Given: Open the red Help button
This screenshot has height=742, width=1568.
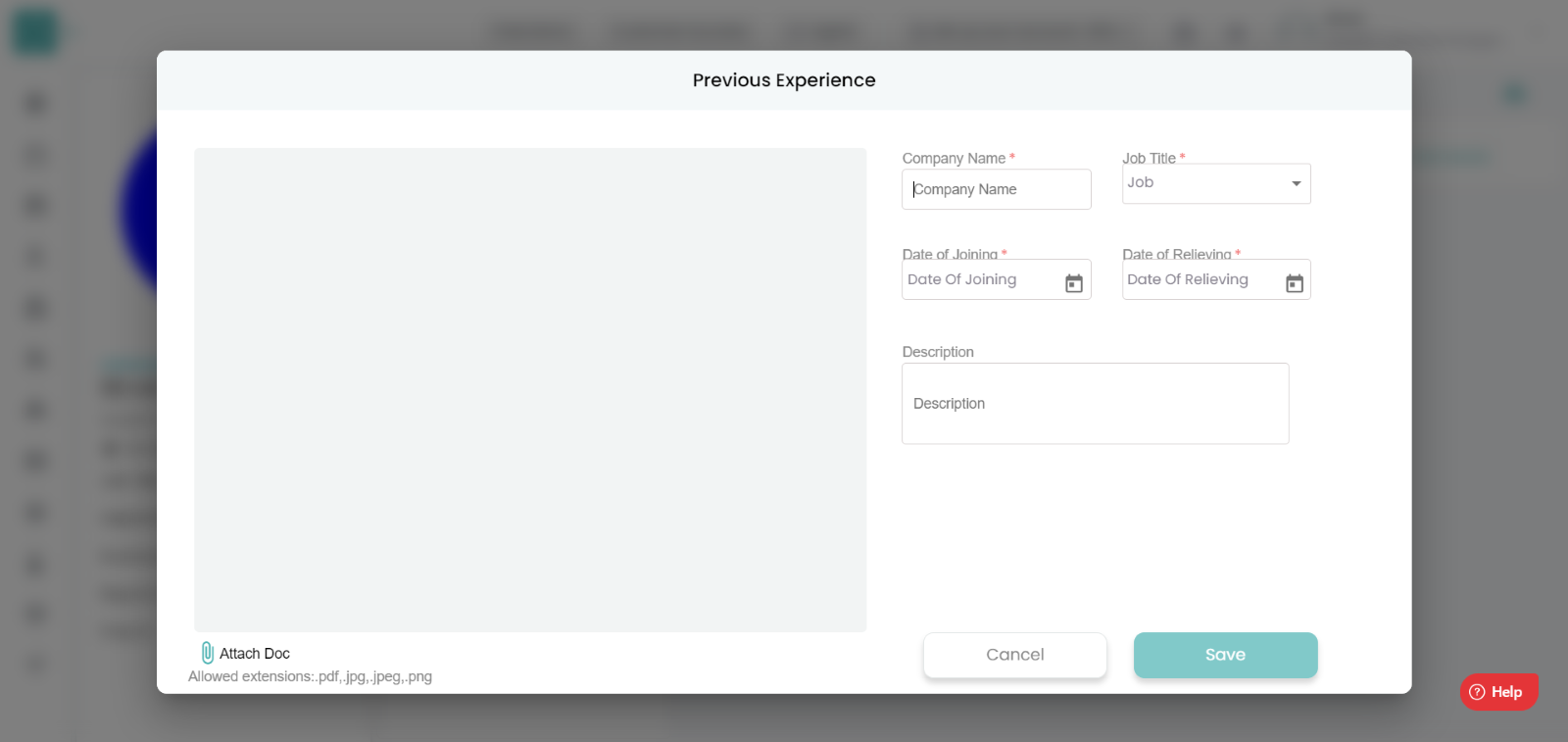Looking at the screenshot, I should click(1498, 692).
